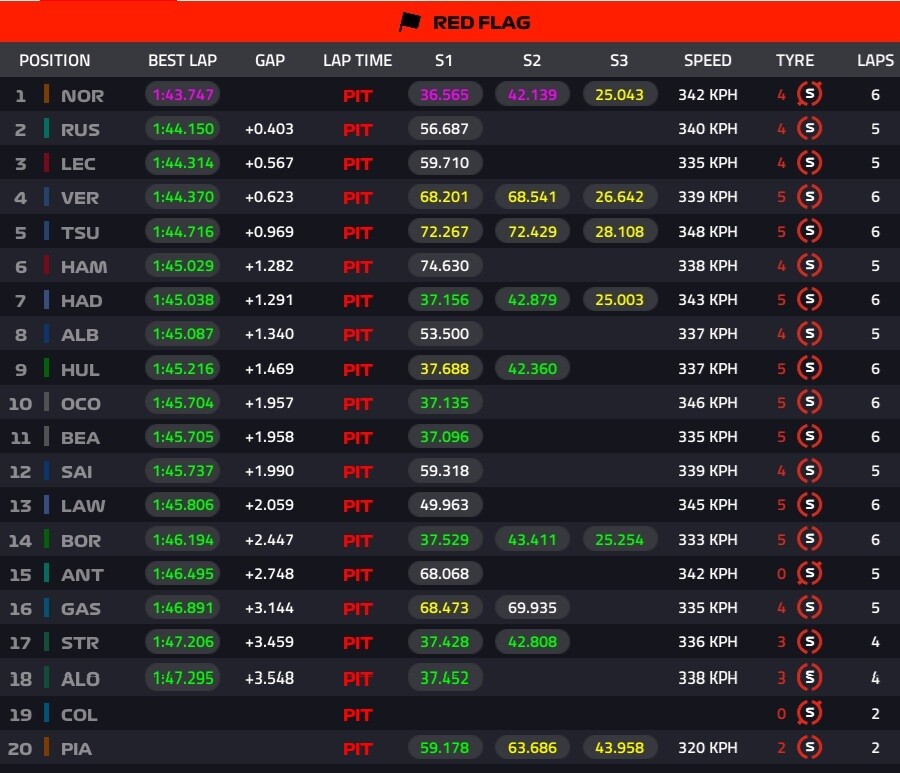This screenshot has width=900, height=773.
Task: Click the soft tyre icon in COL row
Action: [x=809, y=713]
